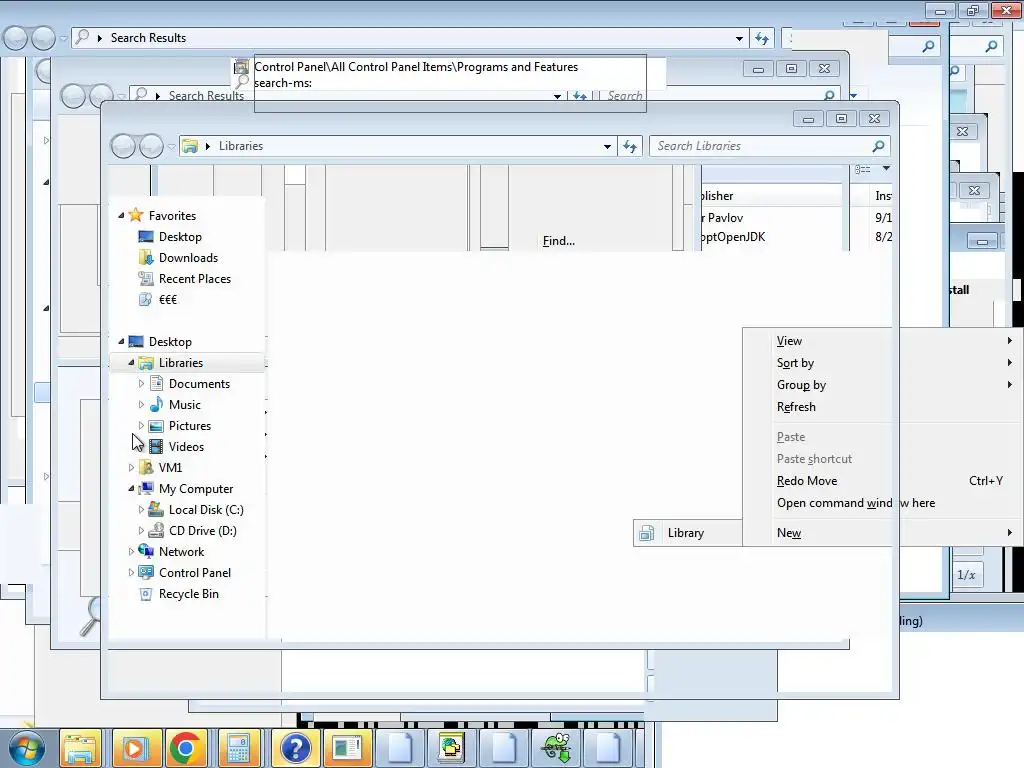1024x768 pixels.
Task: Expand the Control Panel node
Action: [131, 573]
